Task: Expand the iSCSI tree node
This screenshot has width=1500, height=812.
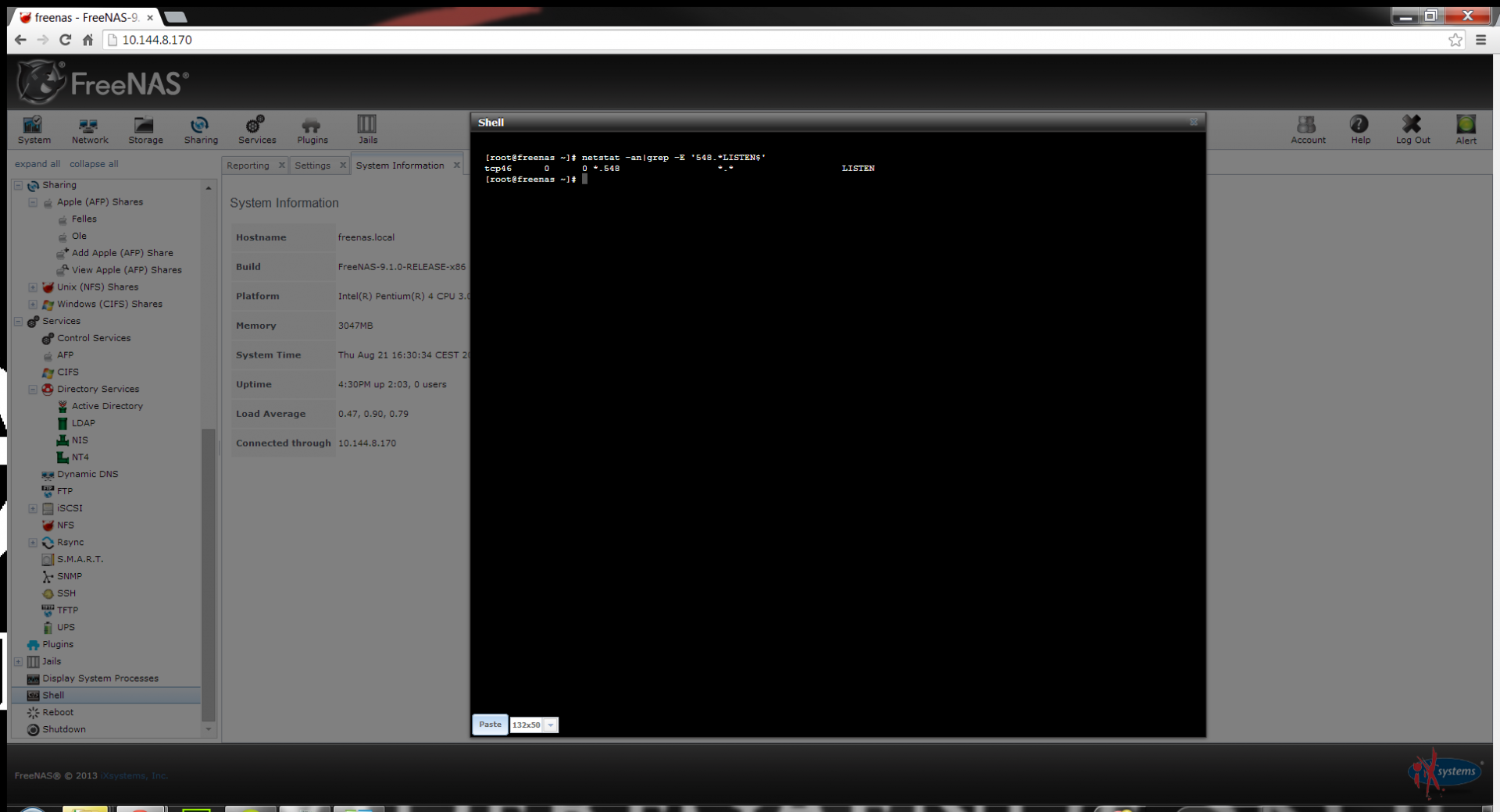Action: click(x=33, y=508)
